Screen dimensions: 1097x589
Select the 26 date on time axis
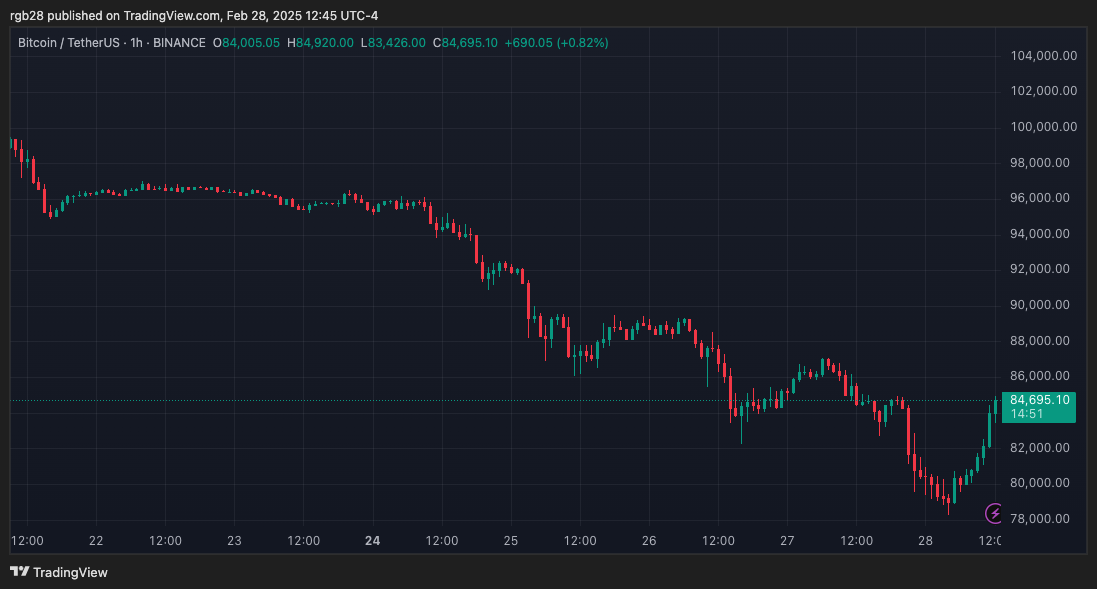click(x=649, y=541)
